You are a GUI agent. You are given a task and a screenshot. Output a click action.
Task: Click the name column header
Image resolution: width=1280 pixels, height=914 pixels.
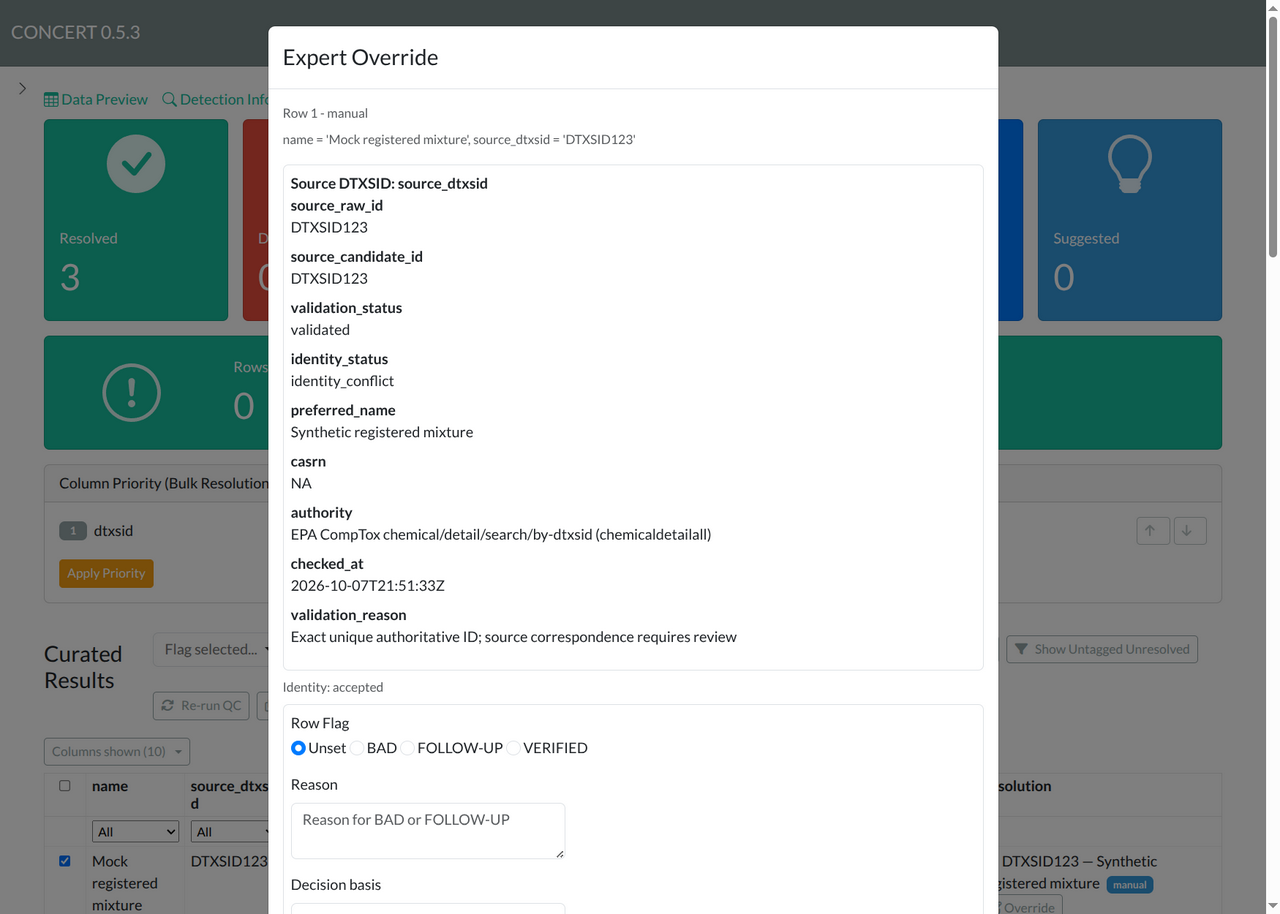click(x=110, y=786)
